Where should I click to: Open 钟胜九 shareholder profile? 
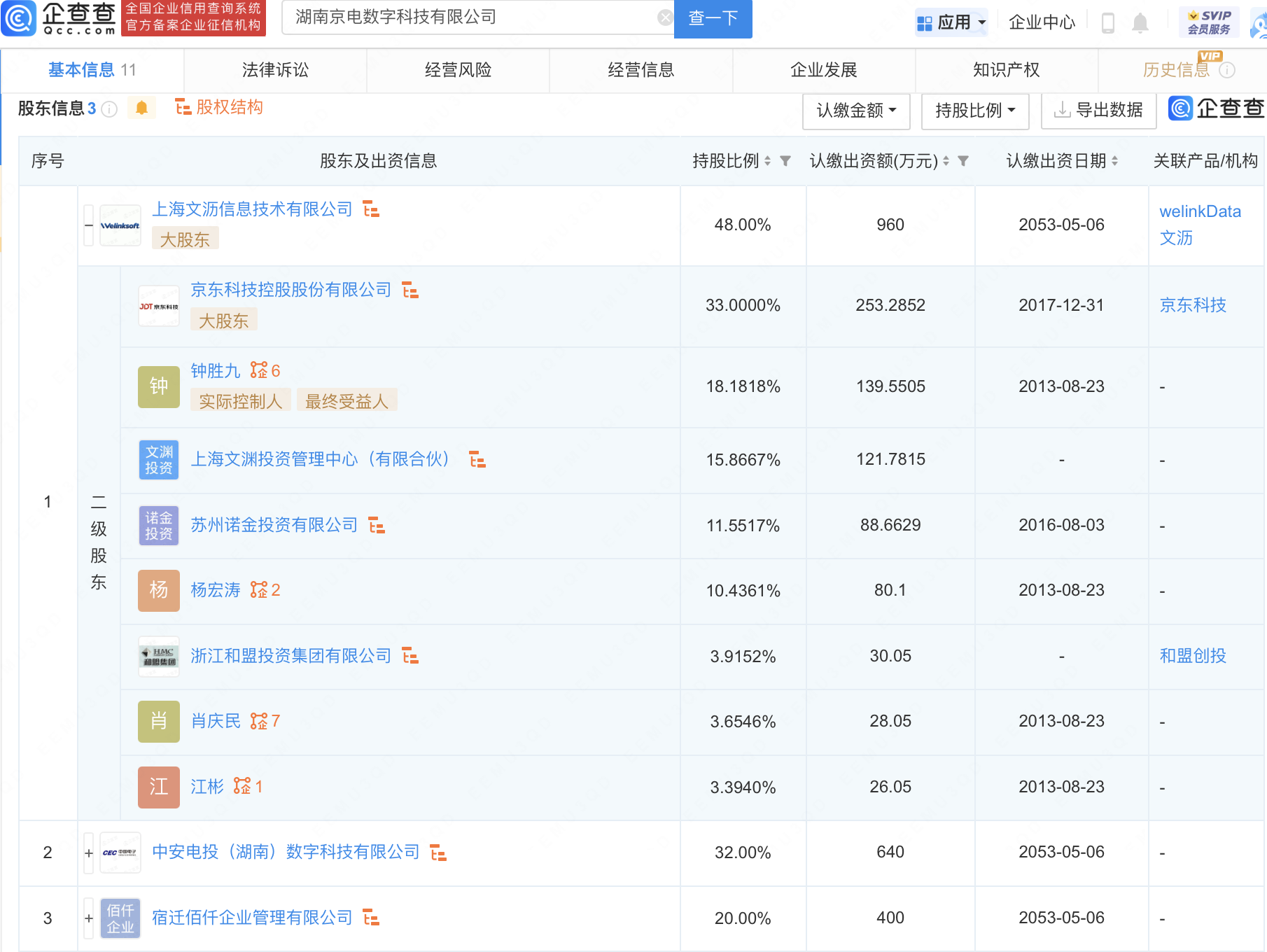click(x=216, y=371)
